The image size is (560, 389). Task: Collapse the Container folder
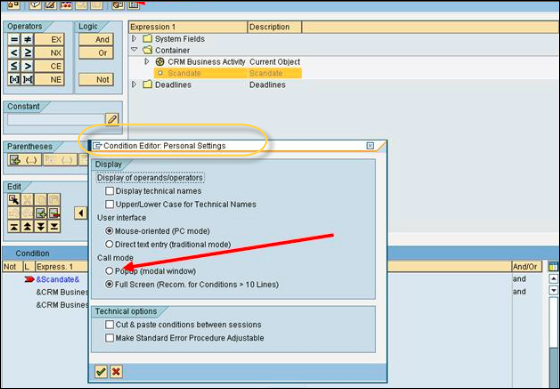(134, 50)
